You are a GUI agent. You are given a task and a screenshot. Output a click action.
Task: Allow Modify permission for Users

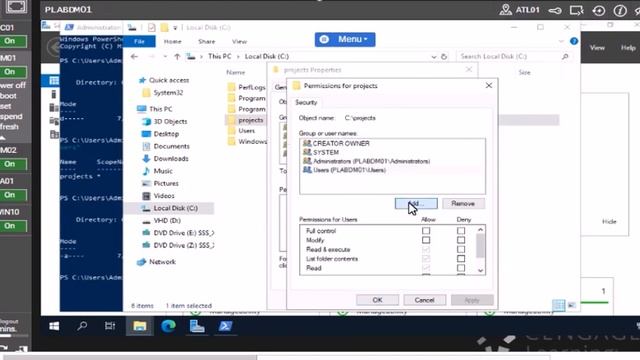click(x=426, y=240)
